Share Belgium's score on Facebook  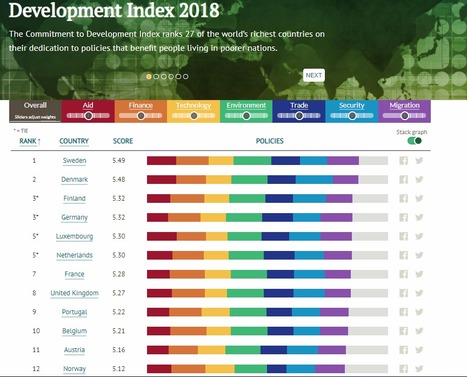click(x=403, y=331)
